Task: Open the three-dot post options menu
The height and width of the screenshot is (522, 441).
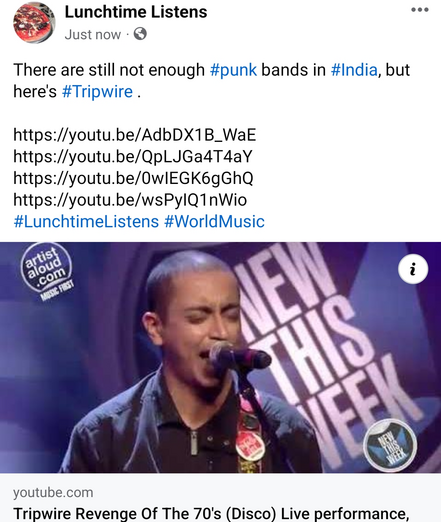Action: point(420,10)
